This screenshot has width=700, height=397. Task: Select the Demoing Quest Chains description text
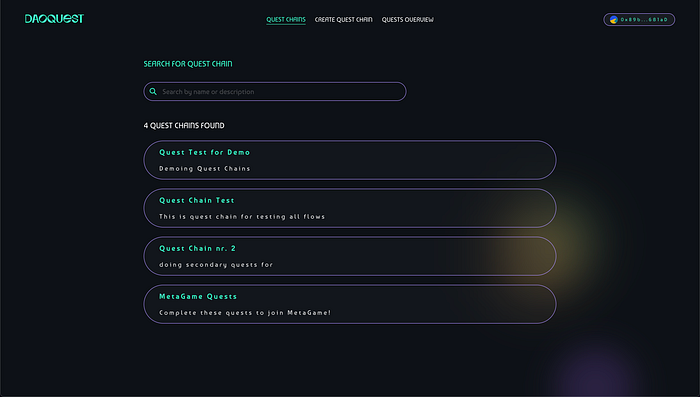click(x=204, y=168)
